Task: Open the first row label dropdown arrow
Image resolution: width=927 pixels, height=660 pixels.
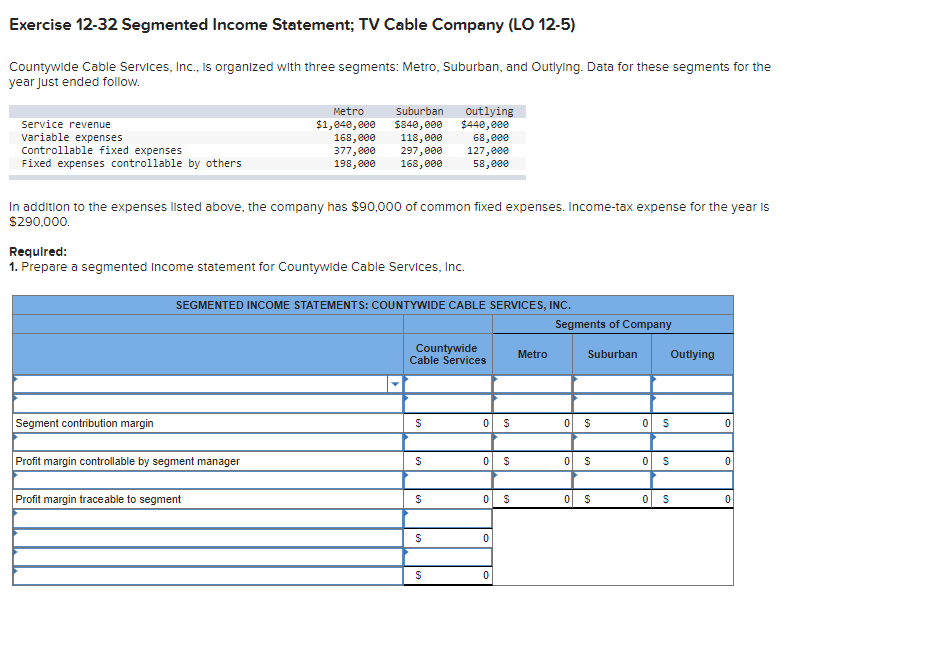Action: (395, 384)
